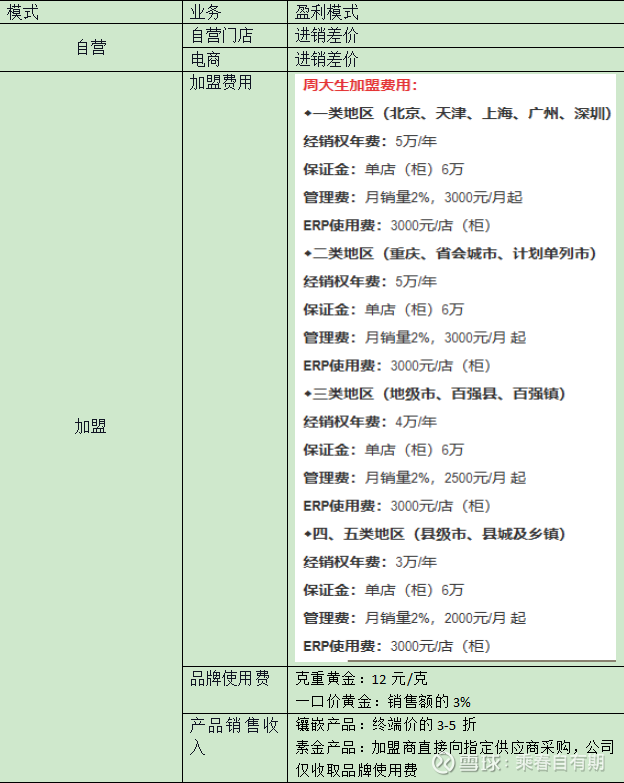The image size is (624, 783).
Task: Click 进销差价 in the 电商 row
Action: (326, 59)
